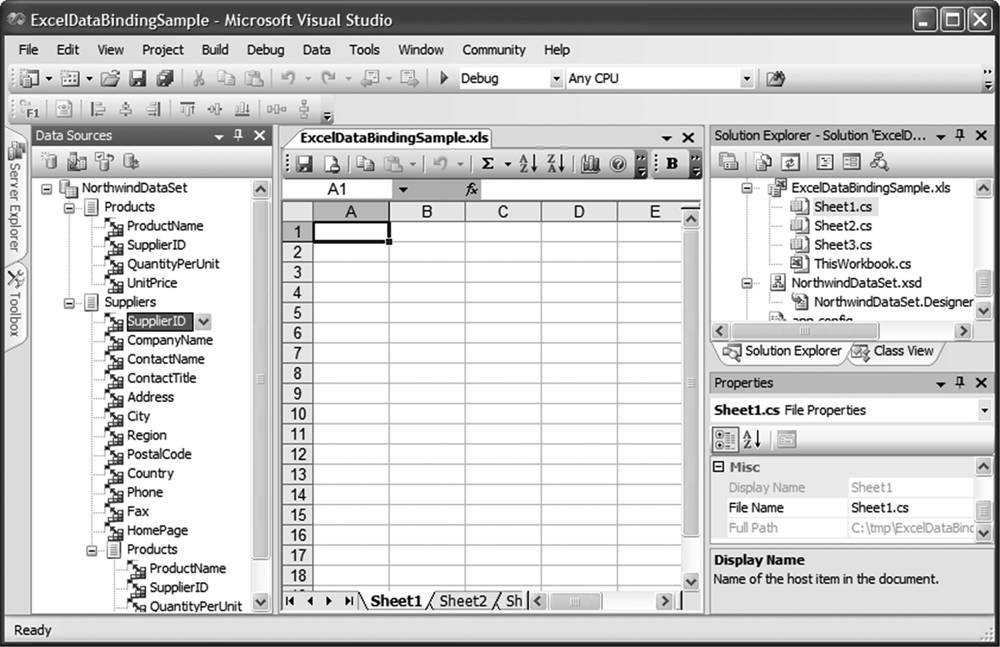Viewport: 1000px width, 647px height.
Task: Click the A1 Name Box field
Action: click(x=337, y=189)
